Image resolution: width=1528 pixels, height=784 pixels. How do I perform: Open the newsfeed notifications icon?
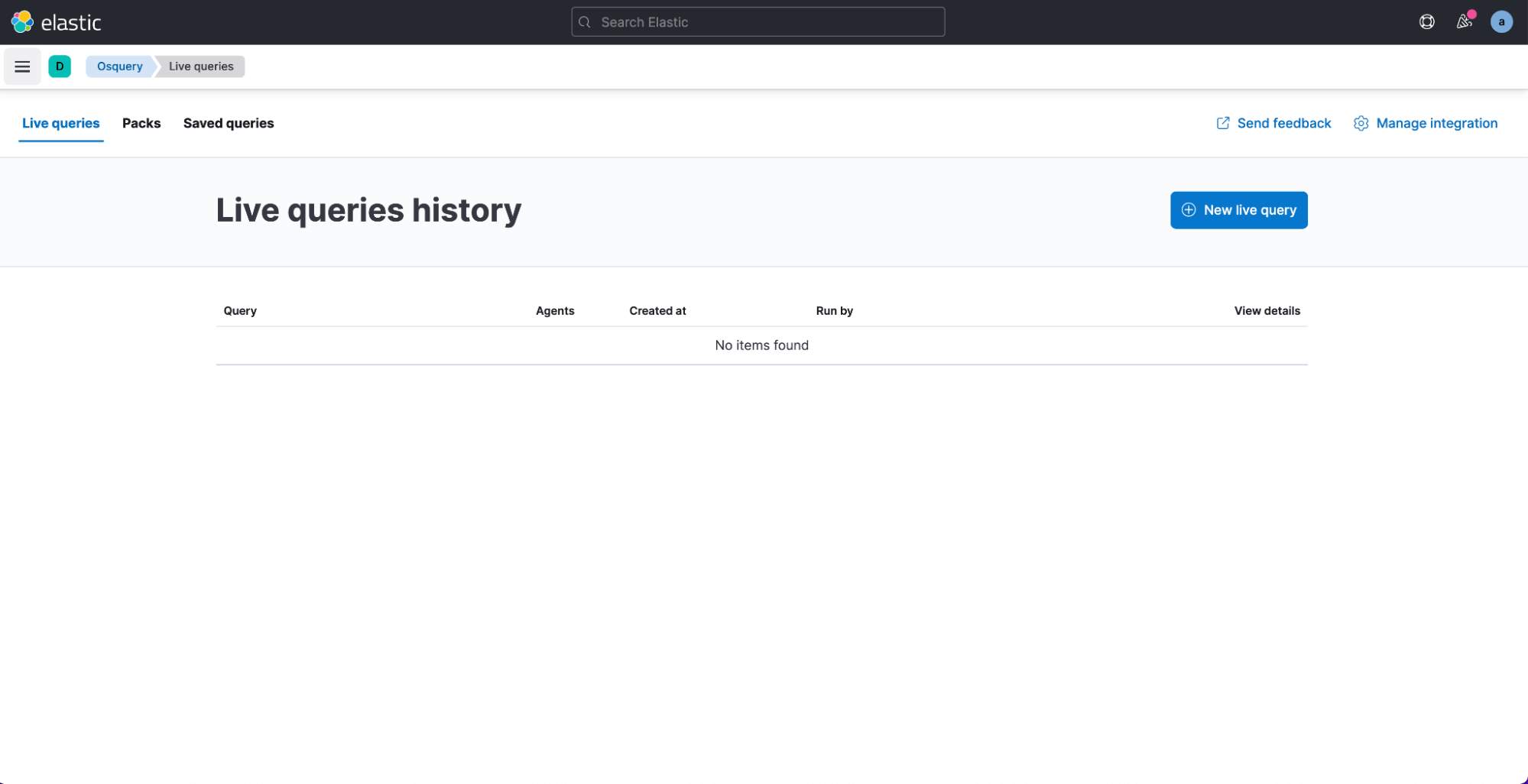pos(1464,22)
